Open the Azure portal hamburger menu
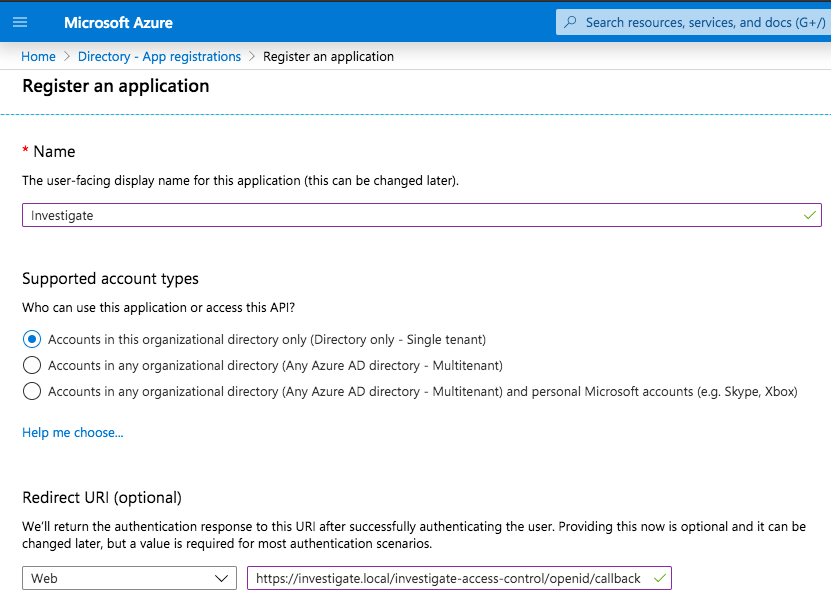 20,21
